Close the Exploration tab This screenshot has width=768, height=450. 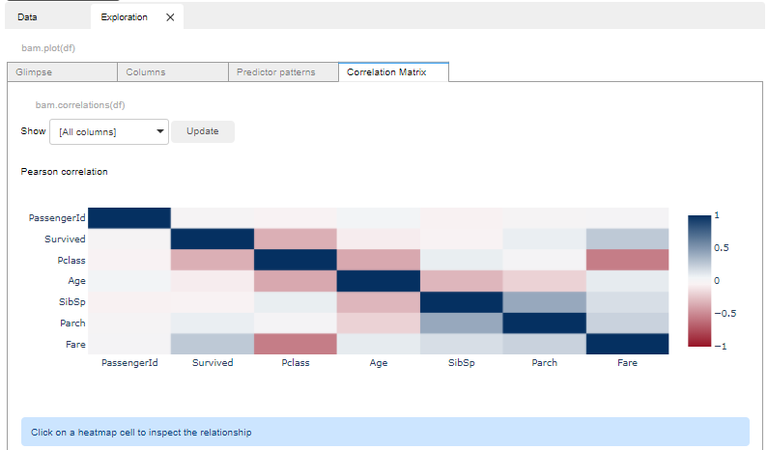170,17
